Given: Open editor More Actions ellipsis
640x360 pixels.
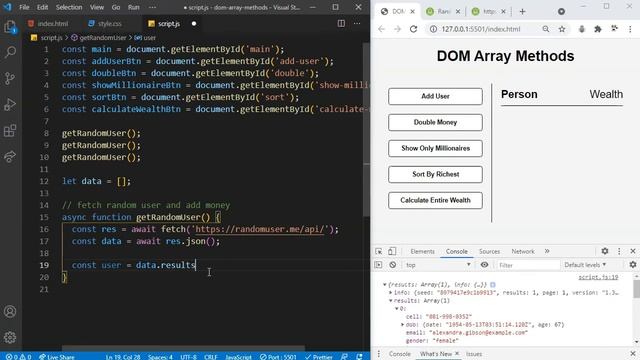Looking at the screenshot, I should 357,24.
